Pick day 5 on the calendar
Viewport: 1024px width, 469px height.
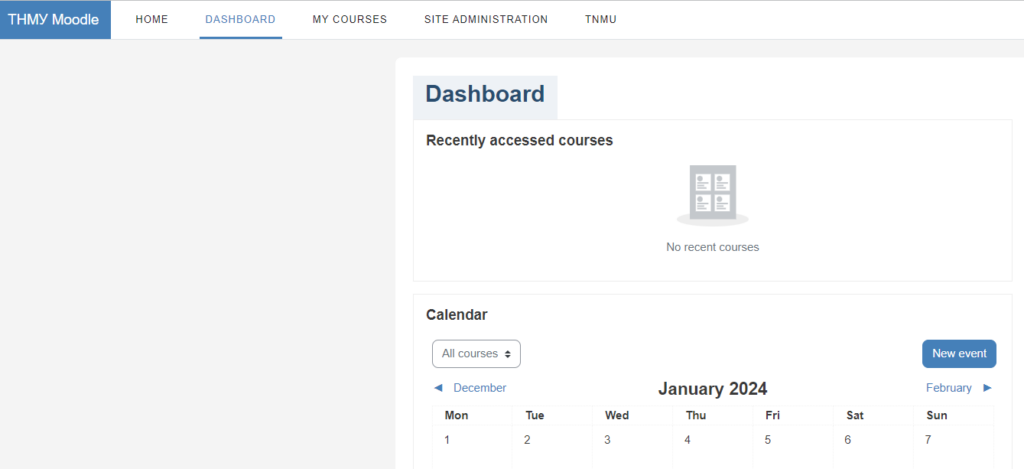768,440
